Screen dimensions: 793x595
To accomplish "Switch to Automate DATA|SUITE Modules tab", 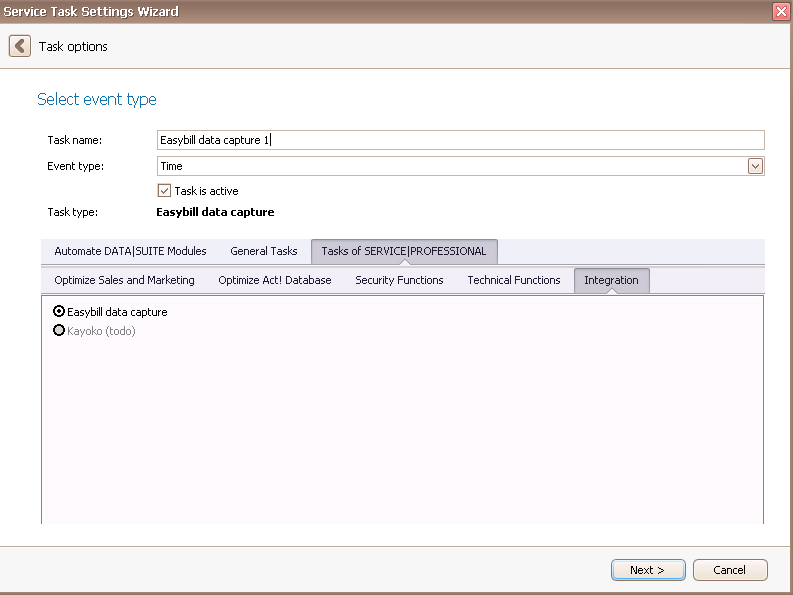I will 130,251.
